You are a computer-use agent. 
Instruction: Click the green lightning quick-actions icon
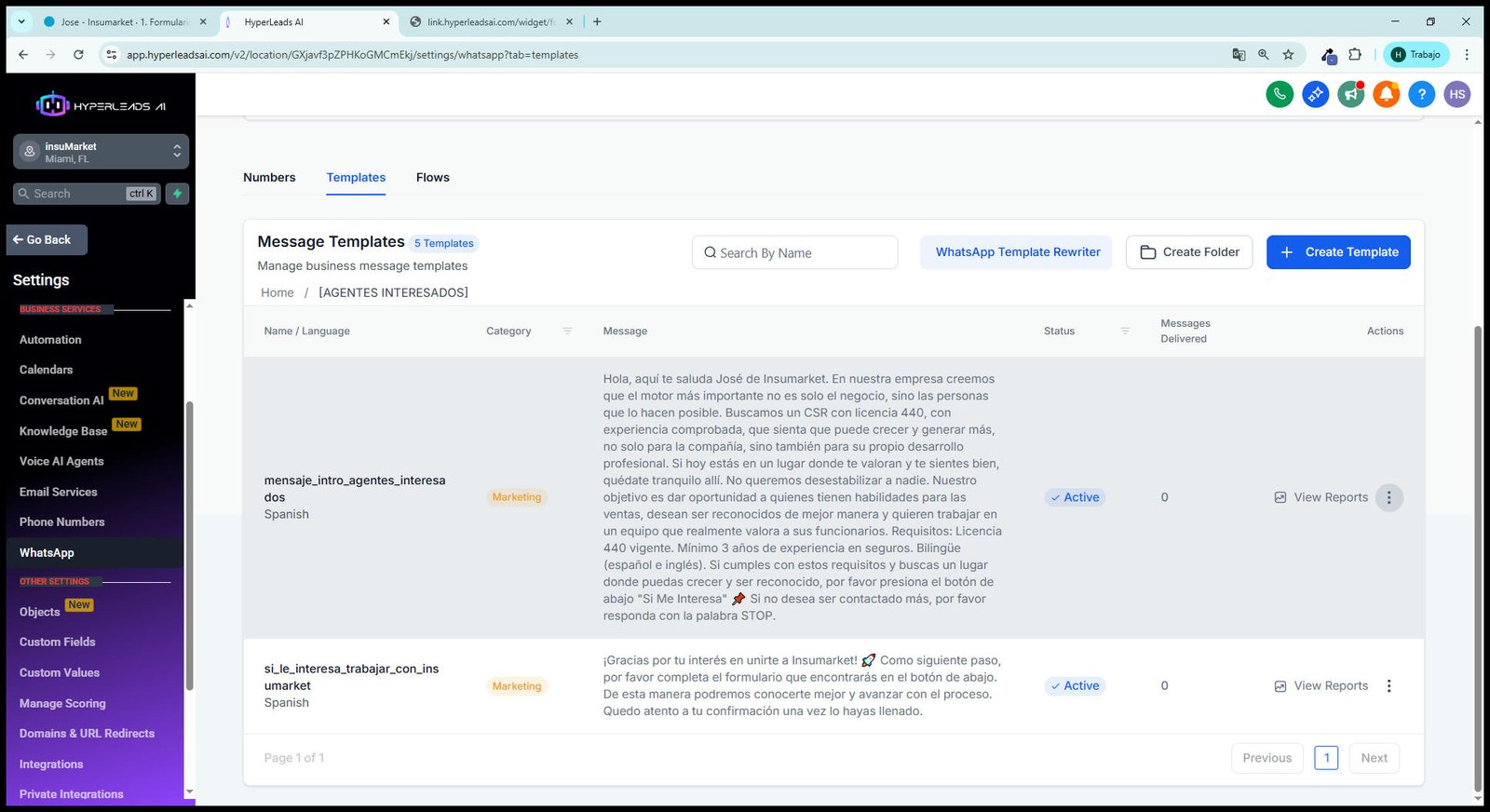(x=177, y=194)
